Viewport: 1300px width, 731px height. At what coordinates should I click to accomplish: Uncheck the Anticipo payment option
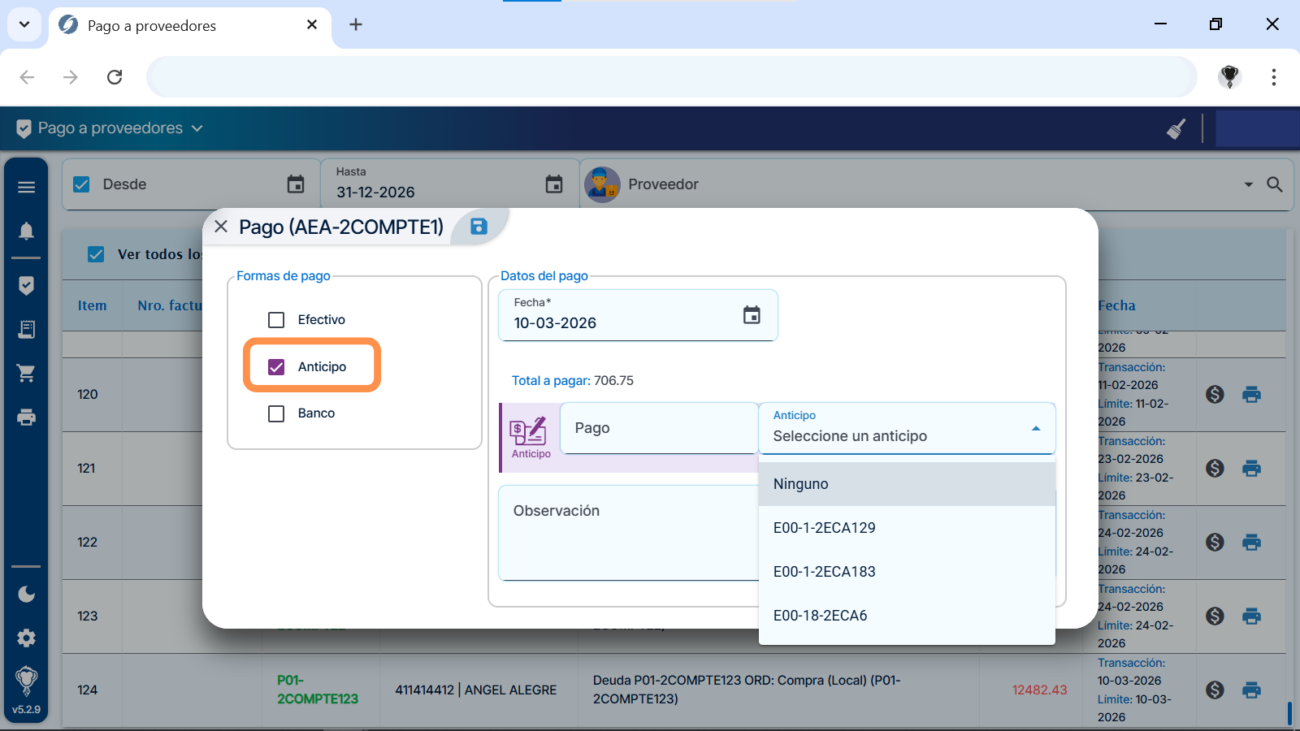pyautogui.click(x=277, y=367)
